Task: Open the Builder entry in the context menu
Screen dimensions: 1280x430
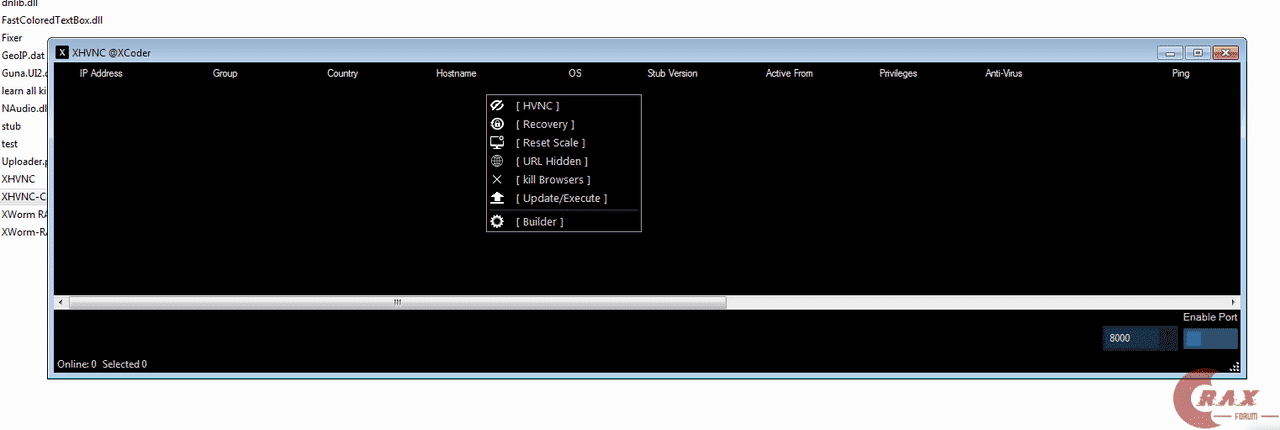Action: (x=563, y=222)
